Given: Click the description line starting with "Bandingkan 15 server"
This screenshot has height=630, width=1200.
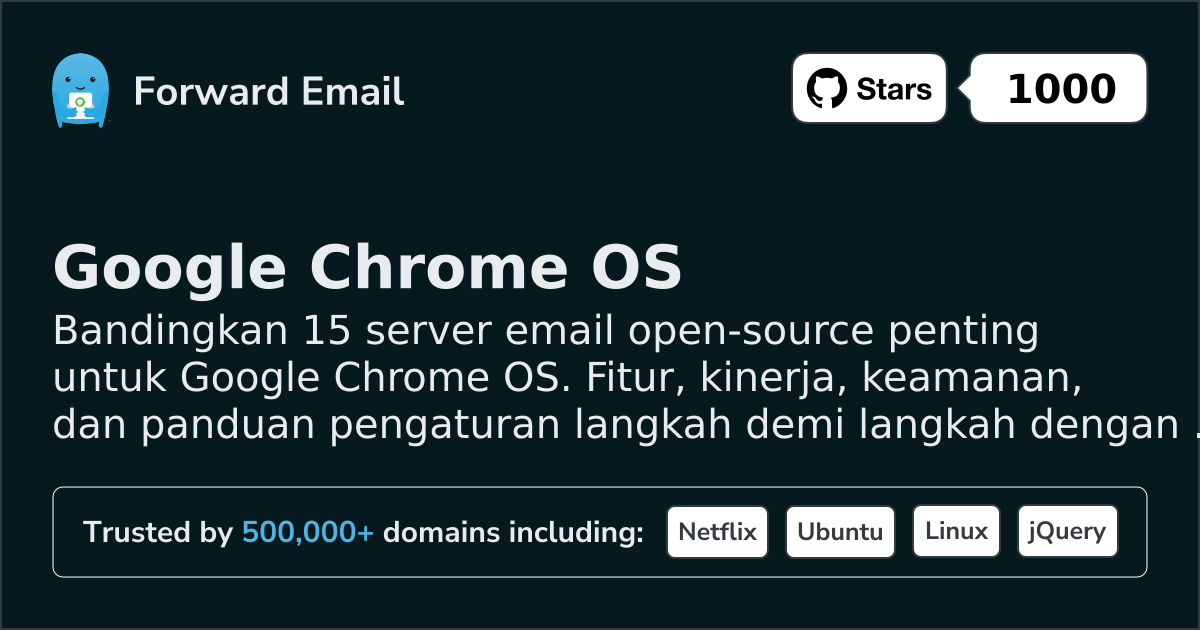Looking at the screenshot, I should pyautogui.click(x=546, y=331).
